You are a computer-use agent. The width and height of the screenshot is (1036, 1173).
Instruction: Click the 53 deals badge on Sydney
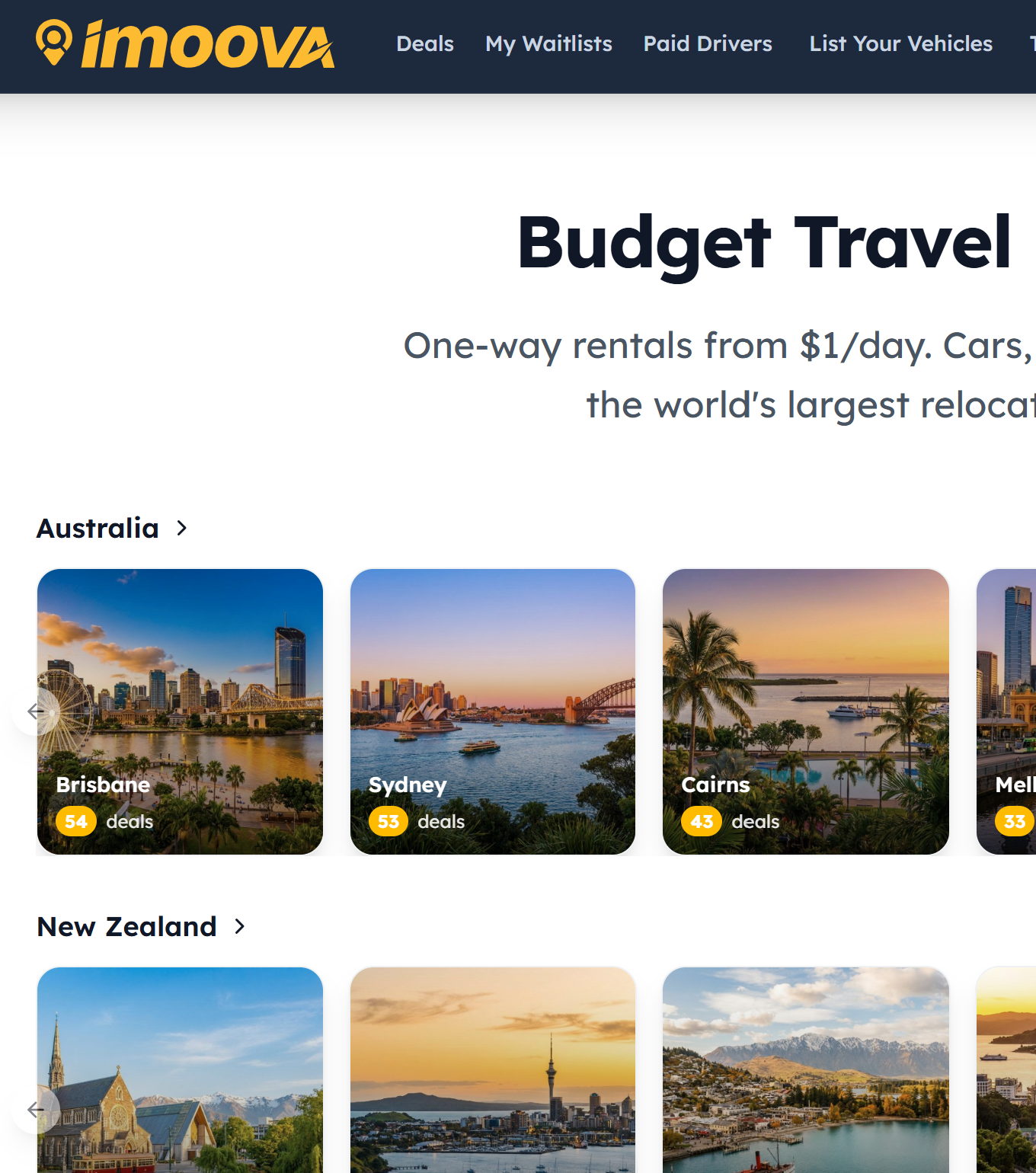pyautogui.click(x=388, y=821)
